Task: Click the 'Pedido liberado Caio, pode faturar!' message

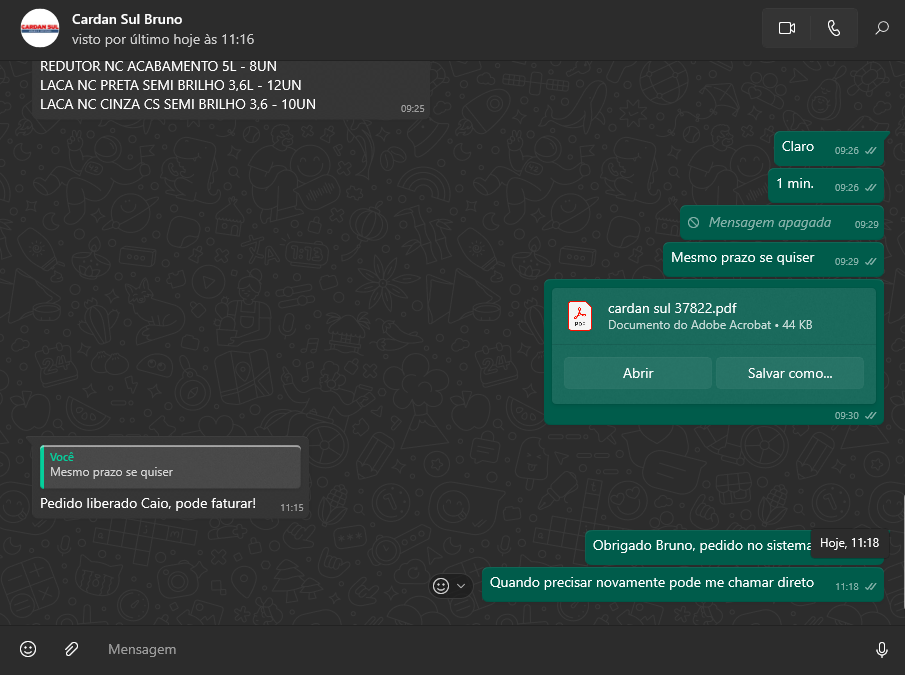Action: point(148,503)
